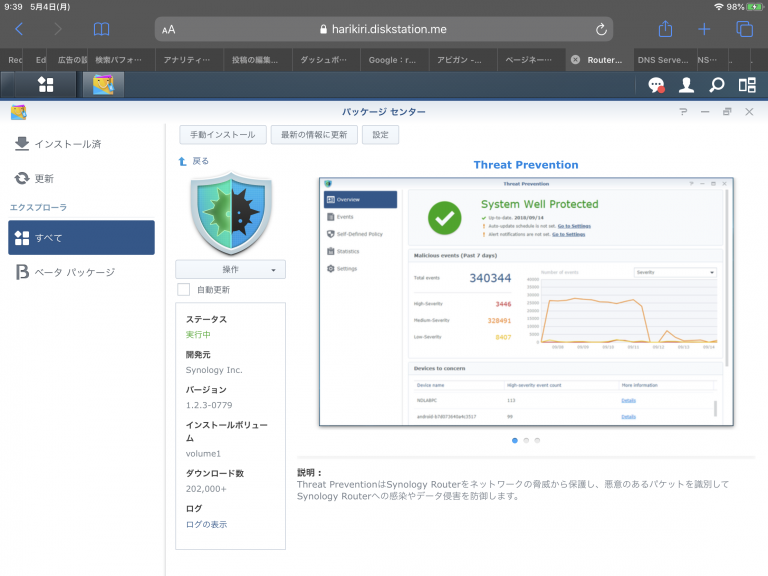Screen dimensions: 768x576
Task: Select second screenshot pagination dot
Action: (526, 440)
